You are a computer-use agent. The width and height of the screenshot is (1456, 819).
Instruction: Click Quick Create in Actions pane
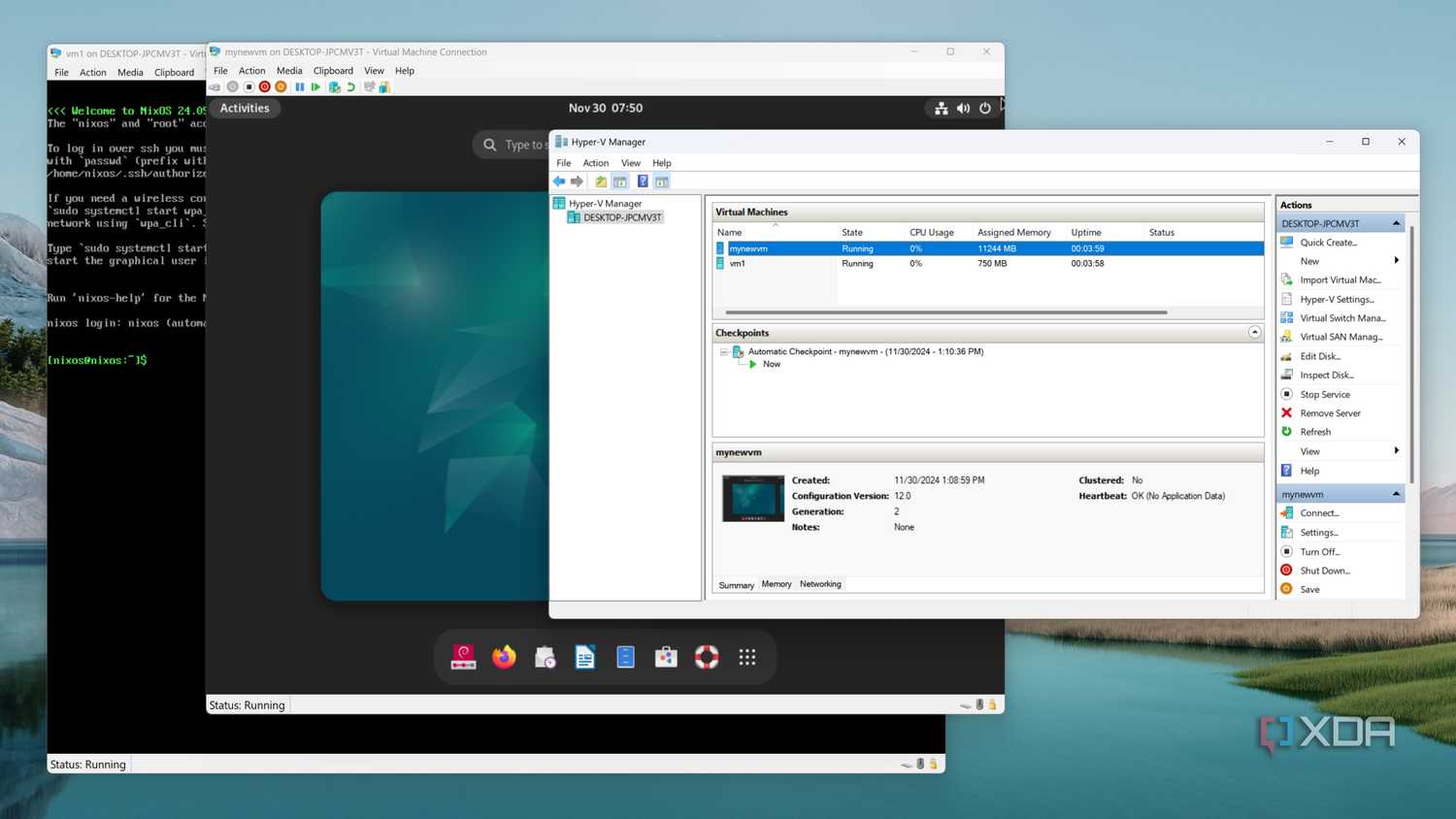click(x=1328, y=243)
